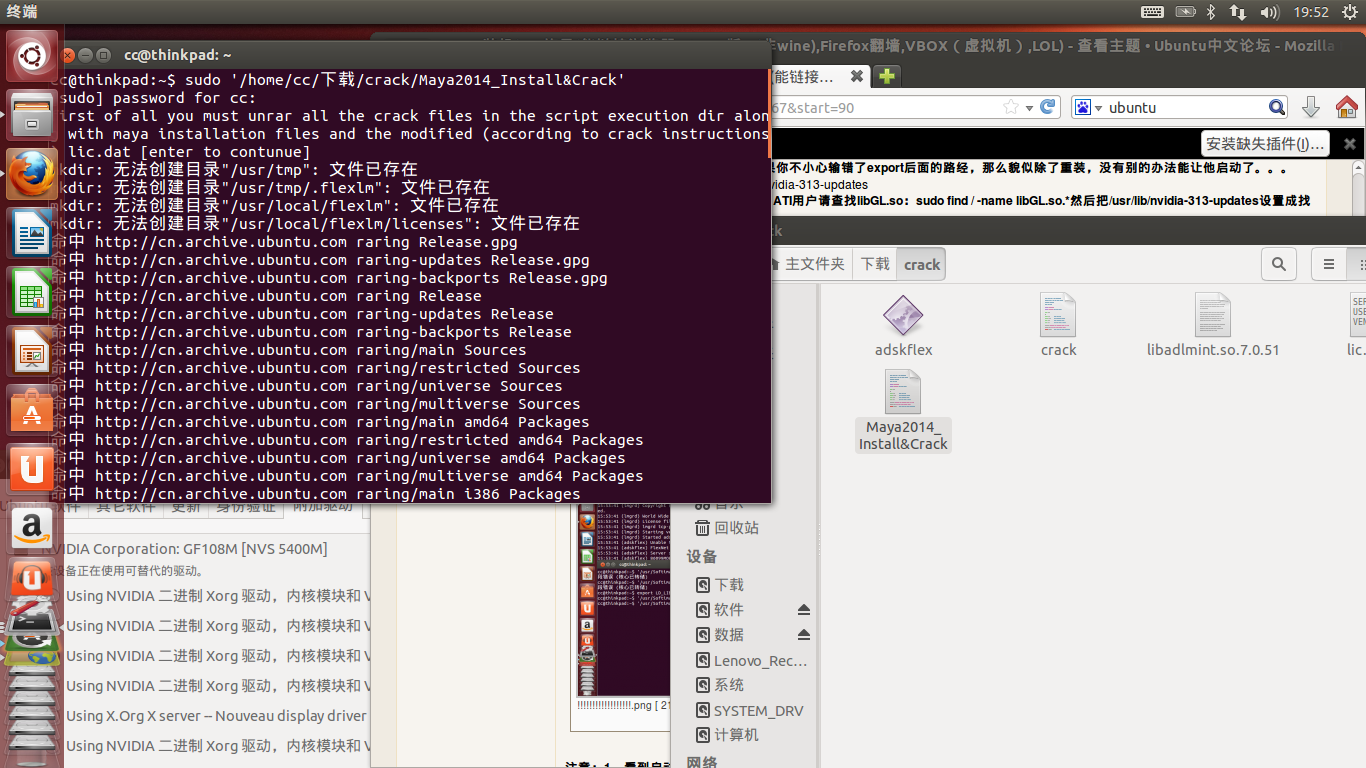Switch to 身份验证 tab in sources window

246,507
